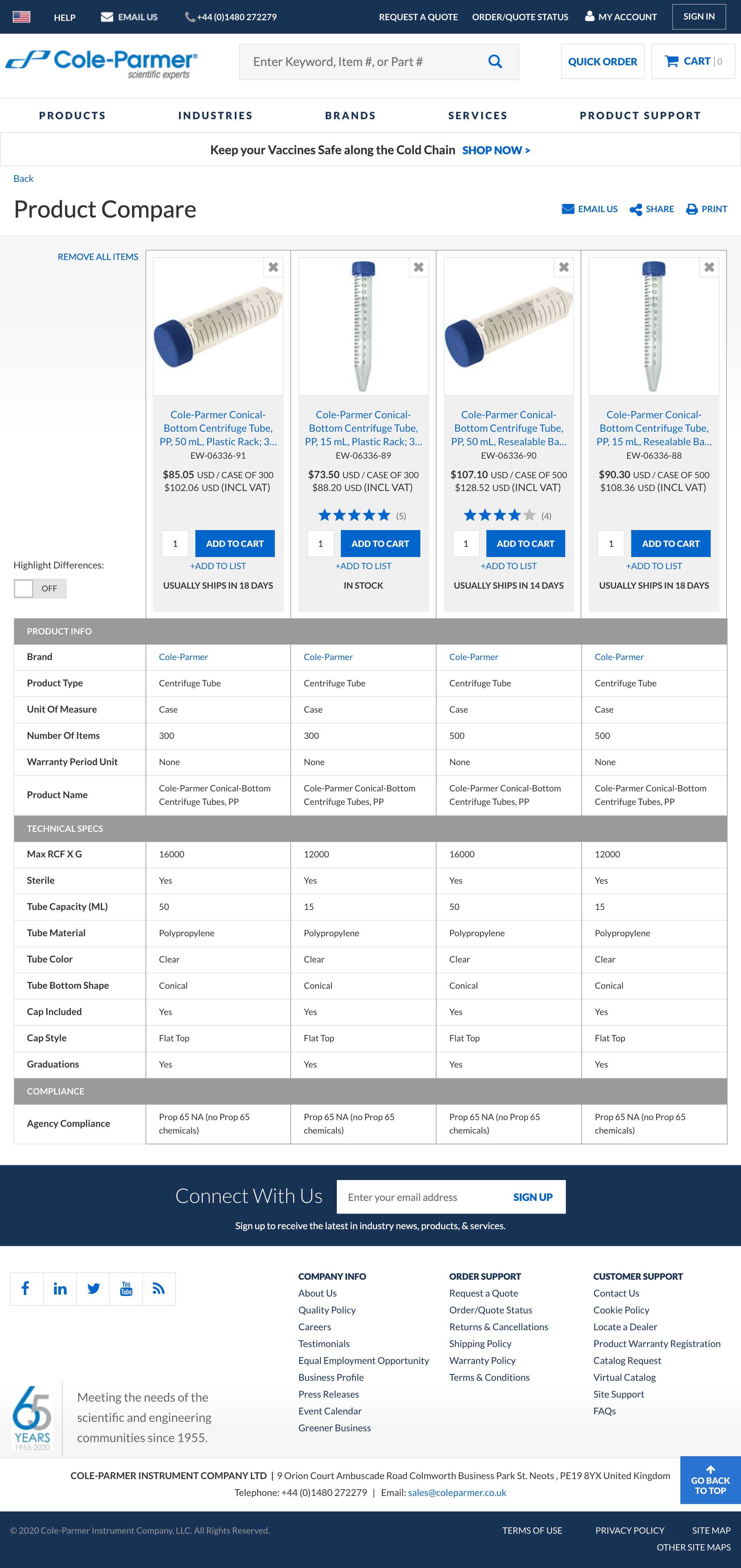Click REMOVE ALL ITEMS link

pos(98,256)
